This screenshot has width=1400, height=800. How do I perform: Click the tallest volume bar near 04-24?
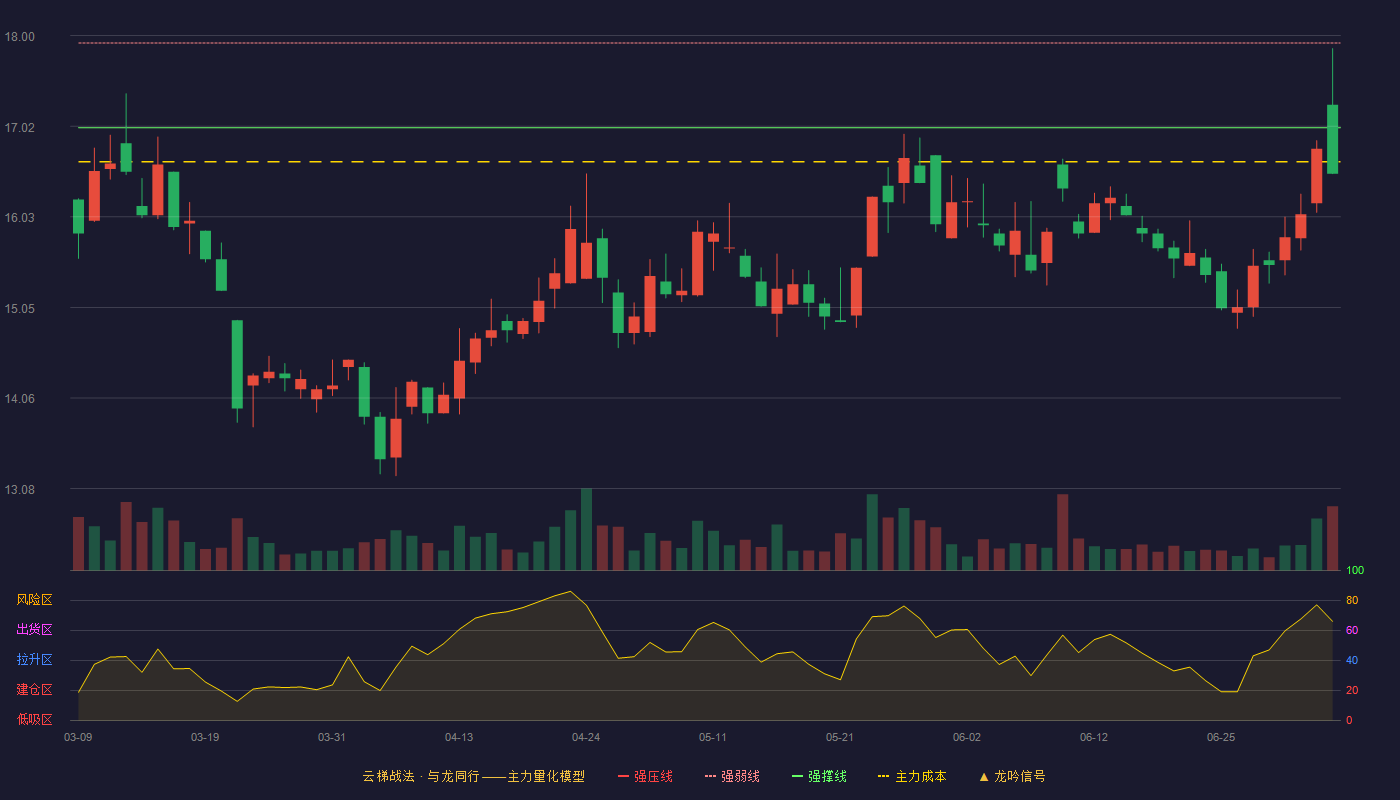tap(586, 529)
